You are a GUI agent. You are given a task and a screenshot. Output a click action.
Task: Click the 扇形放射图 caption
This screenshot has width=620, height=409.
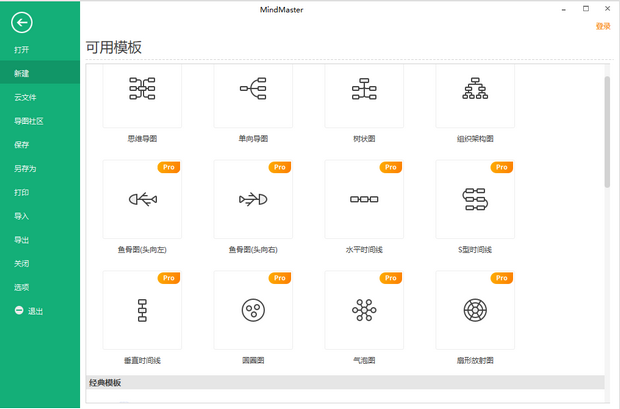tap(475, 360)
